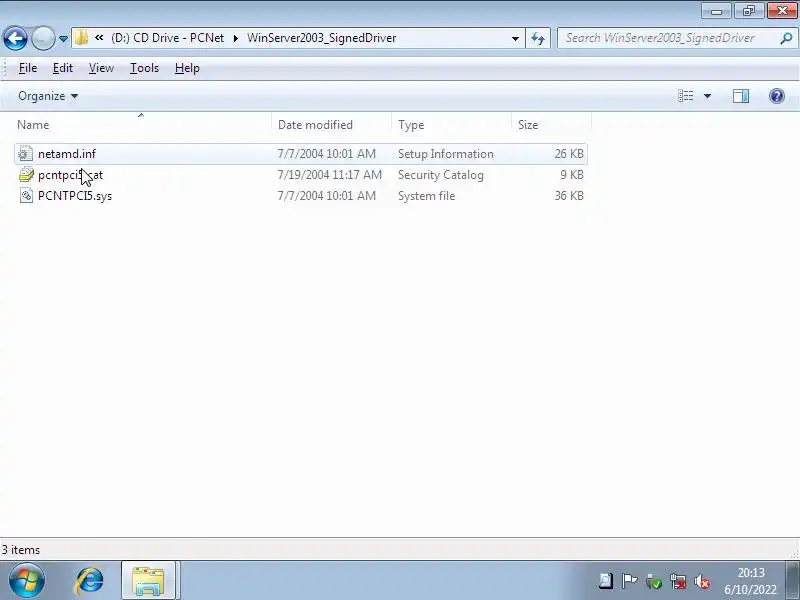Click the security catalog file icon
The image size is (800, 600).
point(26,175)
